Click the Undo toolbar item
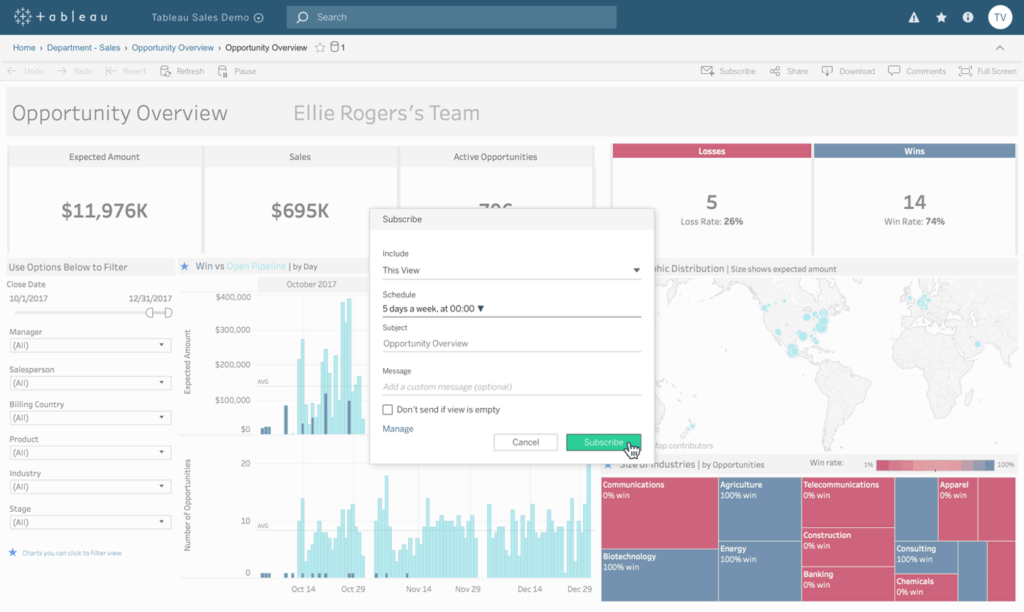The image size is (1024, 612). click(25, 71)
